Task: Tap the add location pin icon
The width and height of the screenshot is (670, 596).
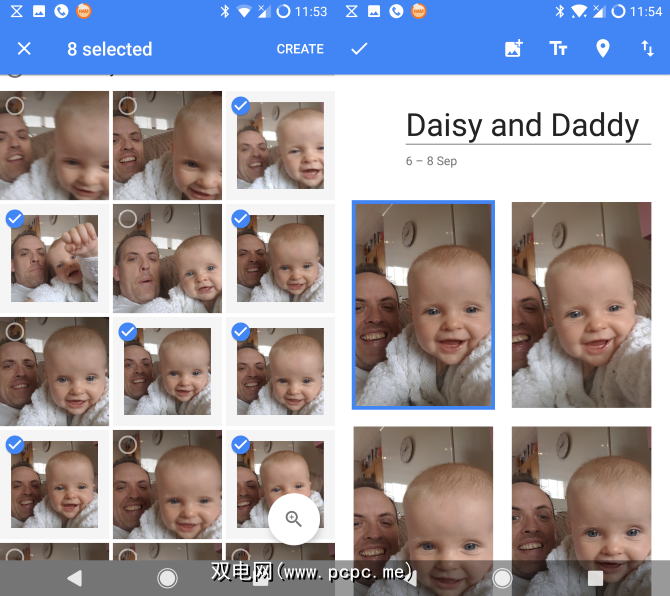Action: (602, 48)
